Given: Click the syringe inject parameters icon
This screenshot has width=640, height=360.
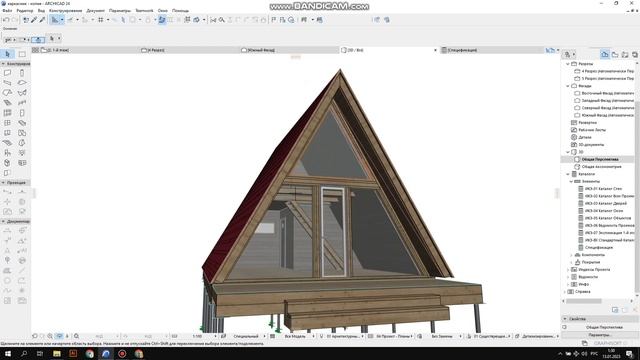Looking at the screenshot, I should pos(42,20).
